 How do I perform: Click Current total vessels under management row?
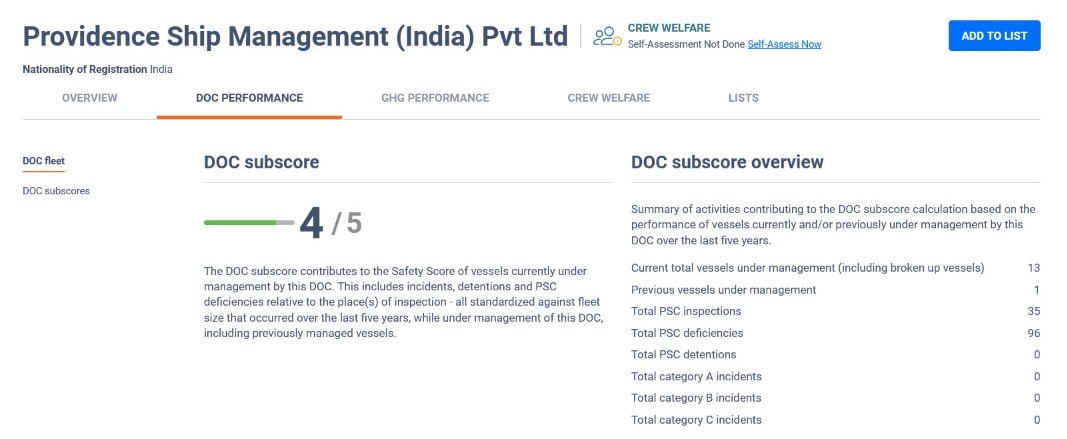(836, 268)
